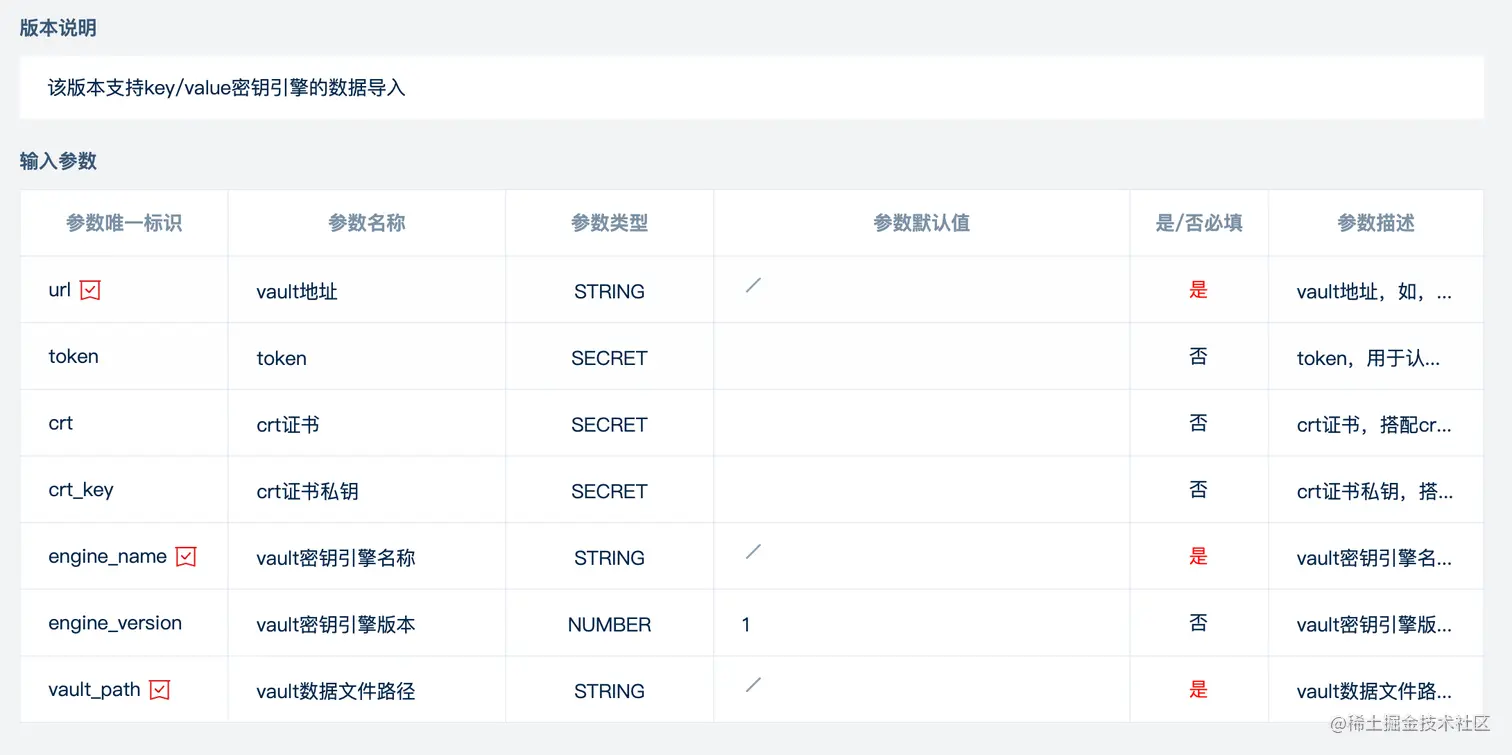The image size is (1512, 755).
Task: Select the token parameter identifier cell
Action: click(74, 357)
